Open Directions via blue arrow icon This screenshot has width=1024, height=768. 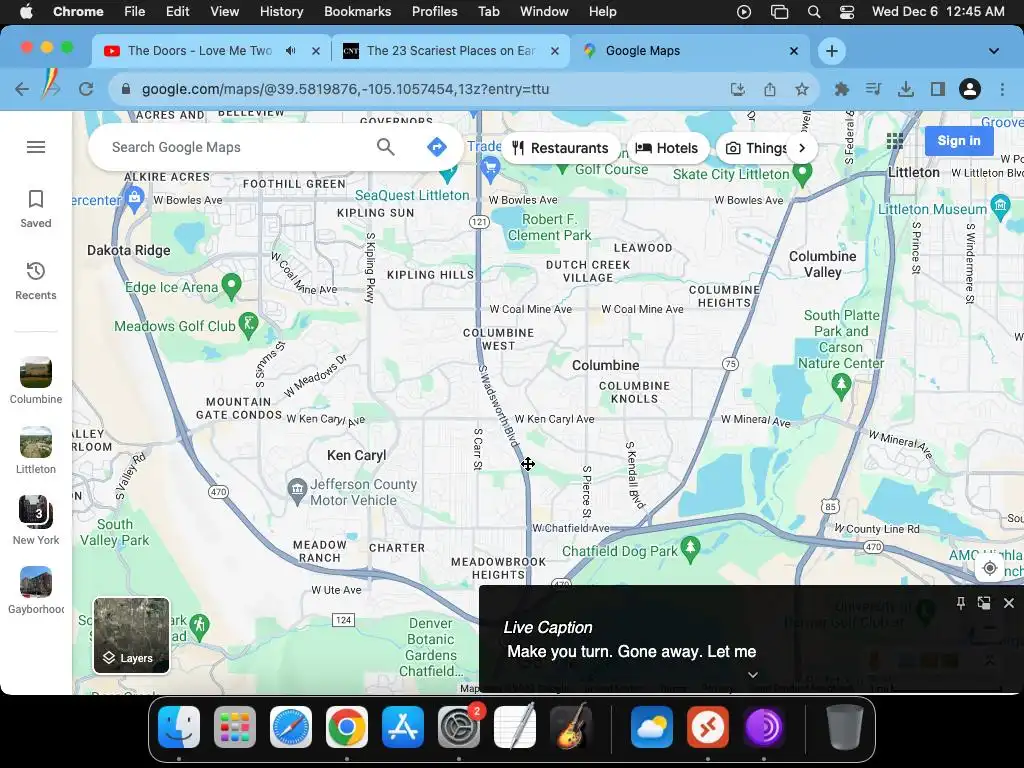[x=436, y=147]
